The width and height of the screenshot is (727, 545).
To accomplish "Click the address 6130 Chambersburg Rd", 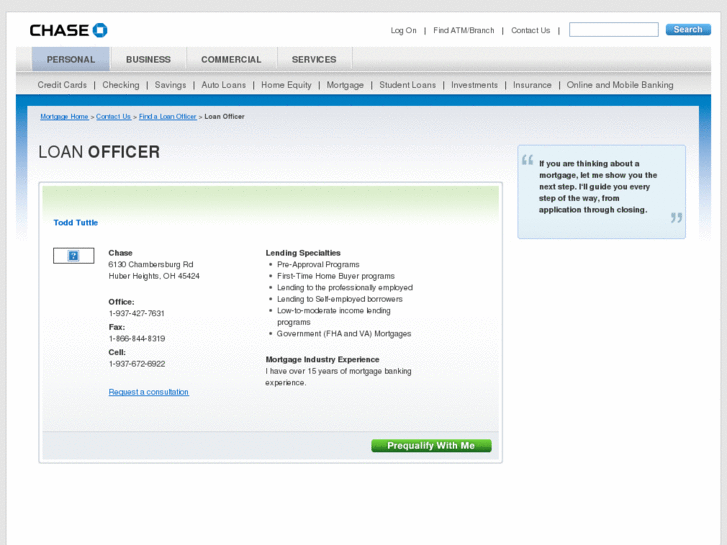I will (x=151, y=264).
